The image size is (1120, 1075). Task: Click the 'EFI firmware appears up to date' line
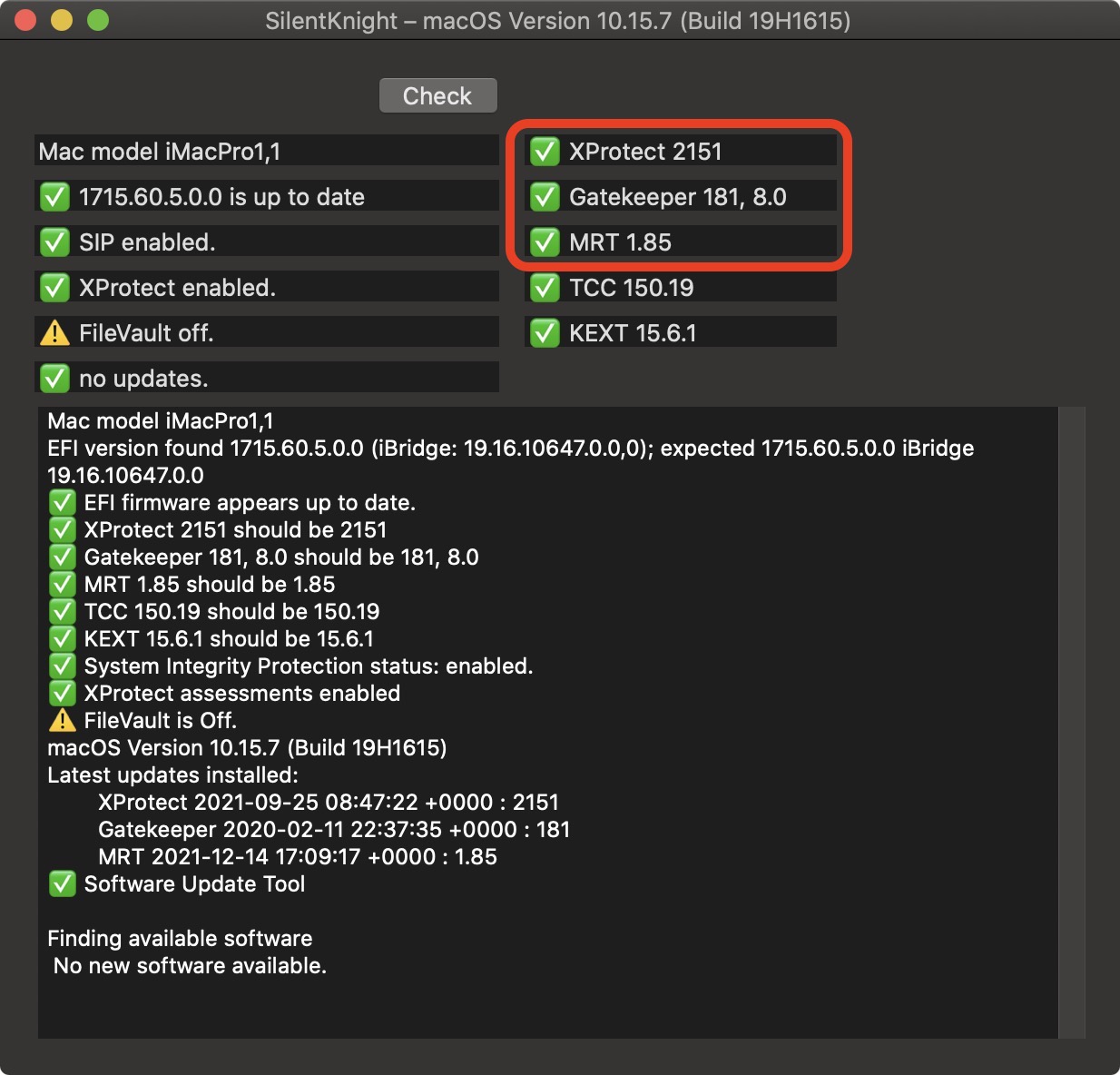tap(249, 503)
